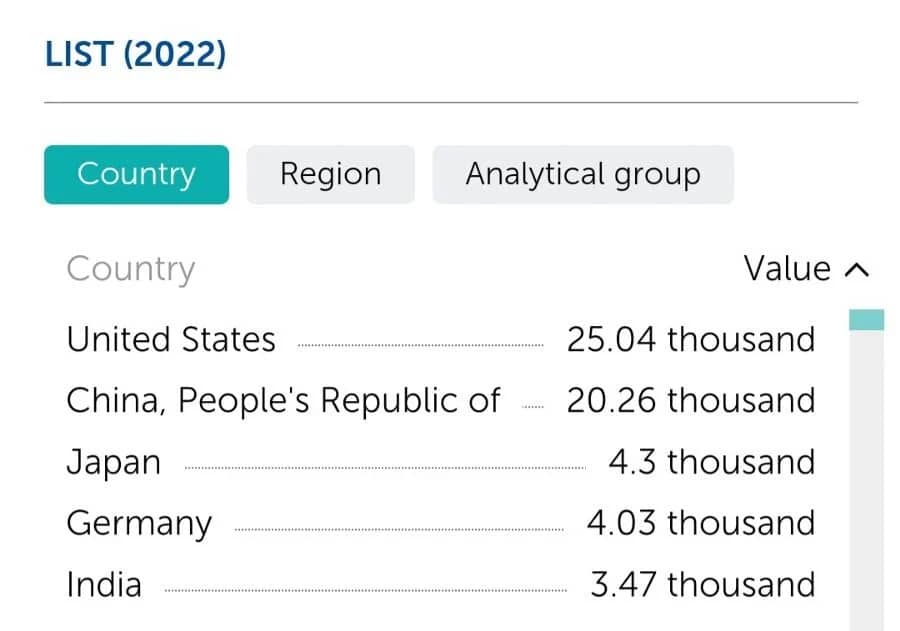
Task: Select China, People's Republic of row
Action: tap(283, 401)
